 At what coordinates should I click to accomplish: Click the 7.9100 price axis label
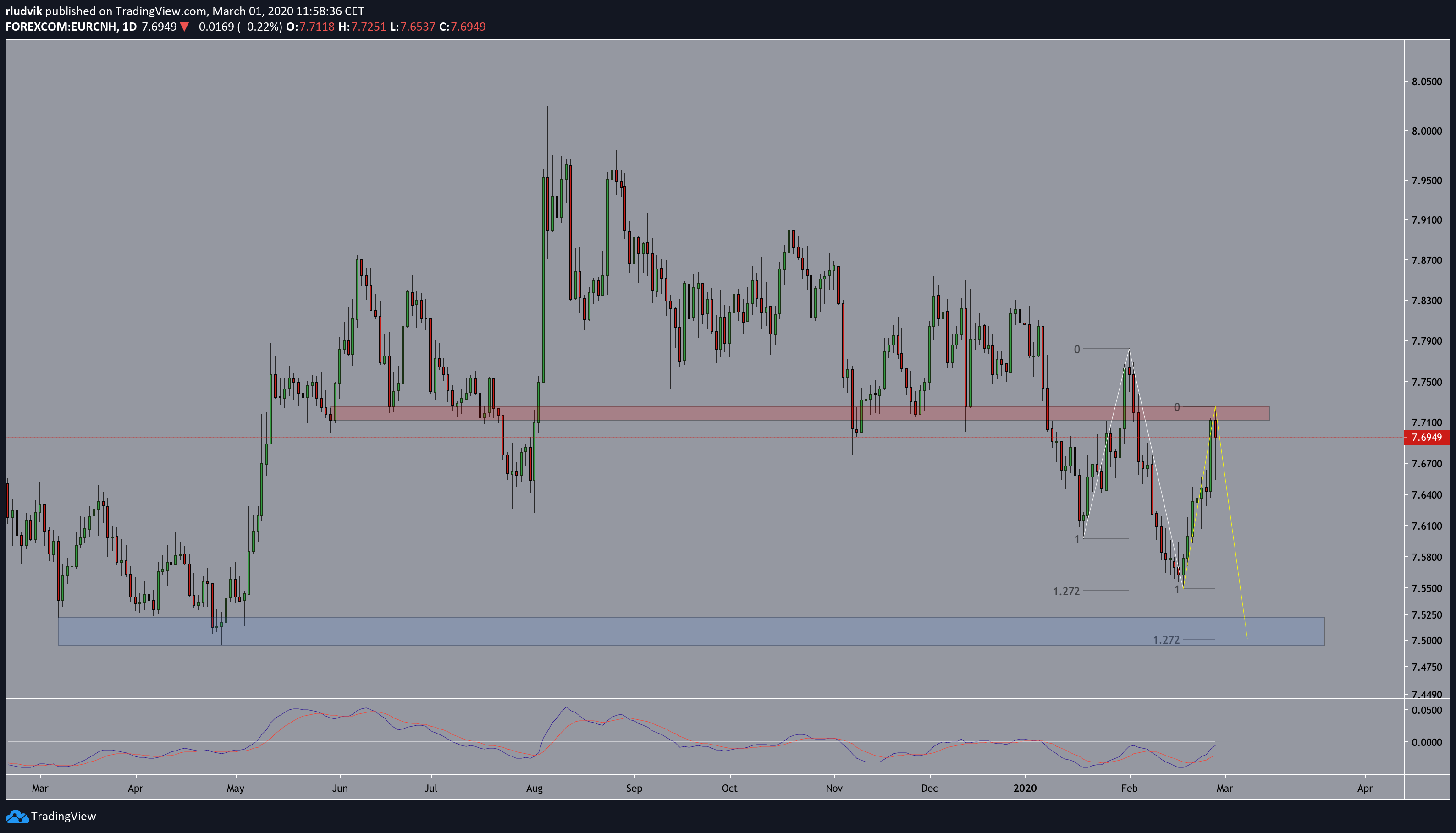(1427, 219)
